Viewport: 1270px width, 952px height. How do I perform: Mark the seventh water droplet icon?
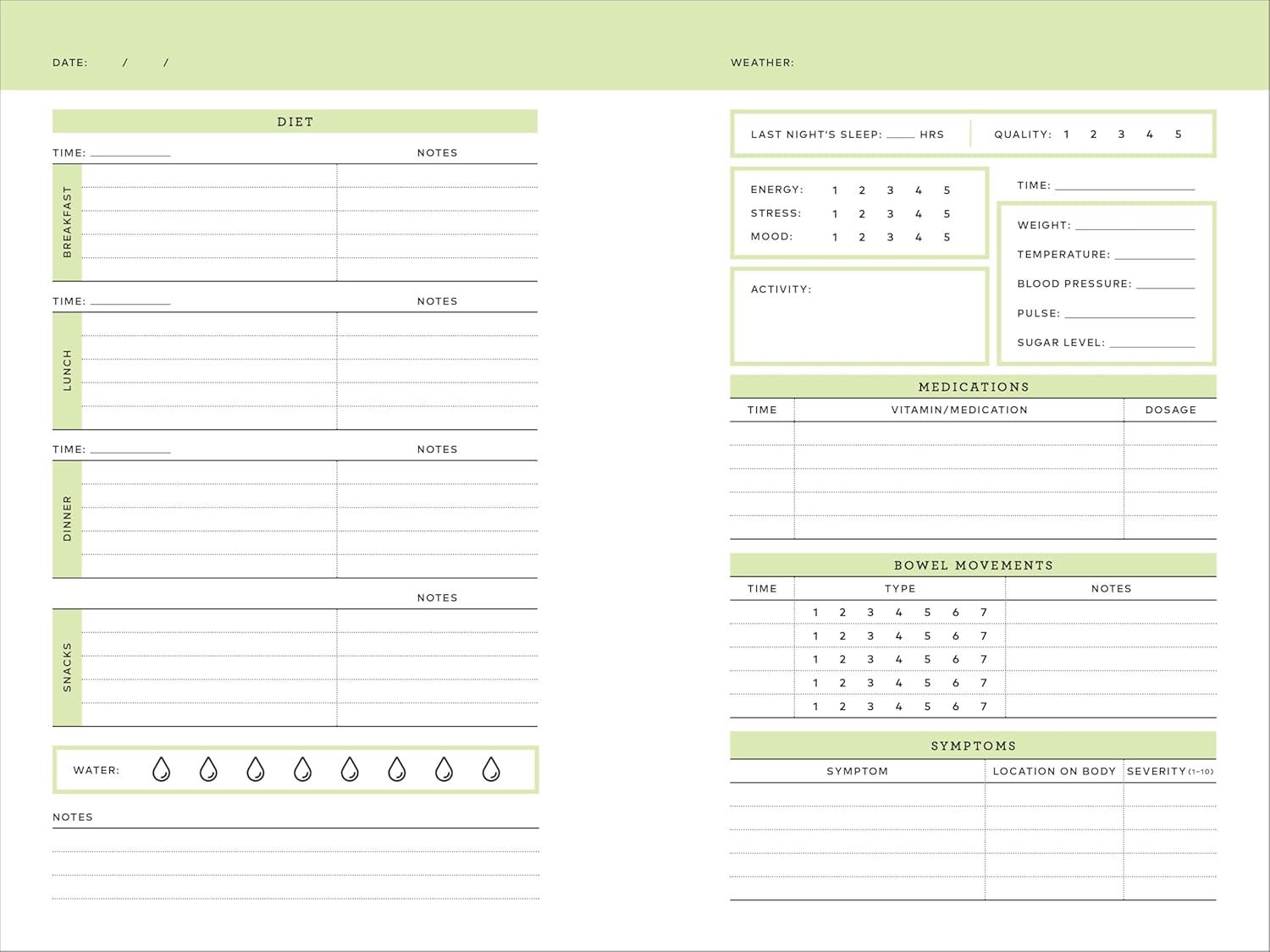pos(444,769)
